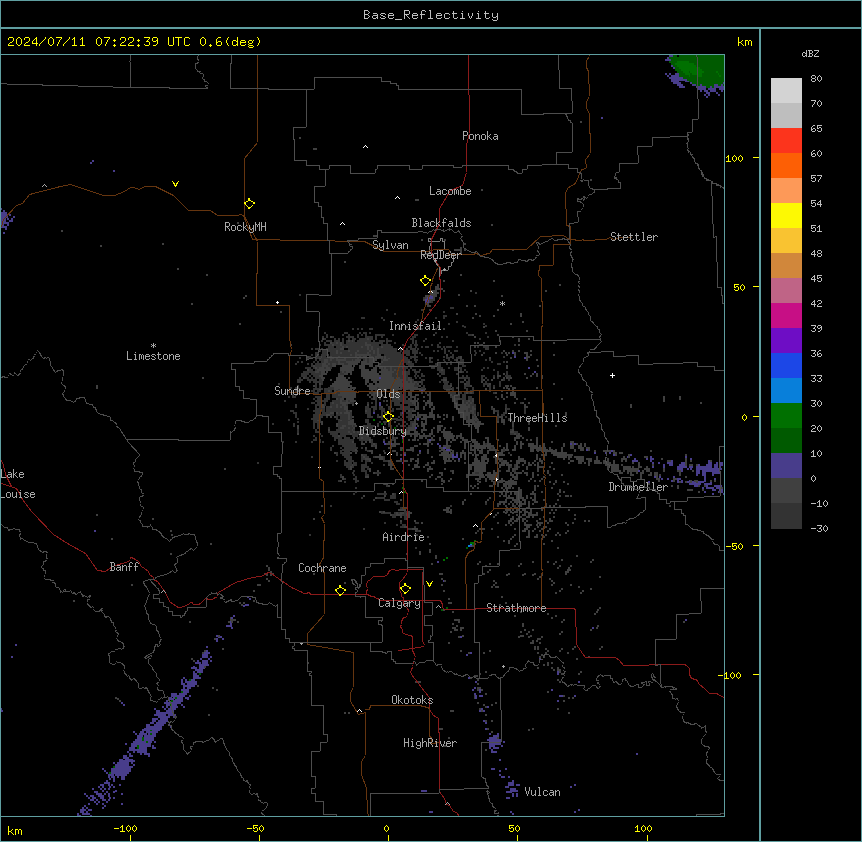
Task: Click the -50 tick label on the vertical axis
Action: click(x=734, y=546)
